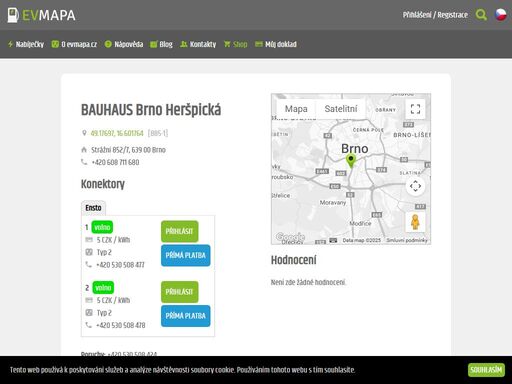512x384 pixels.
Task: Click the BAUHAUS Brno Heršpická heading
Action: click(151, 110)
